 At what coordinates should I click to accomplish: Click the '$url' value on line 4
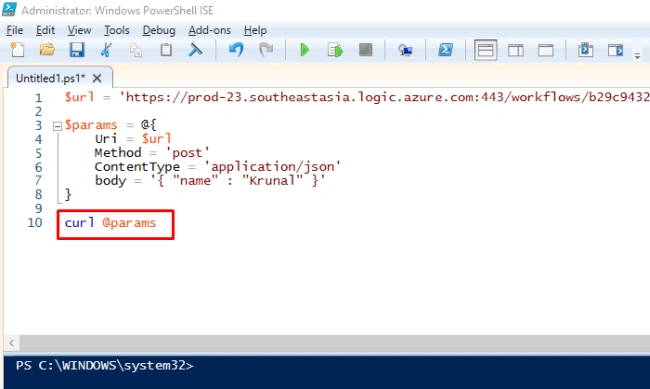(x=156, y=139)
